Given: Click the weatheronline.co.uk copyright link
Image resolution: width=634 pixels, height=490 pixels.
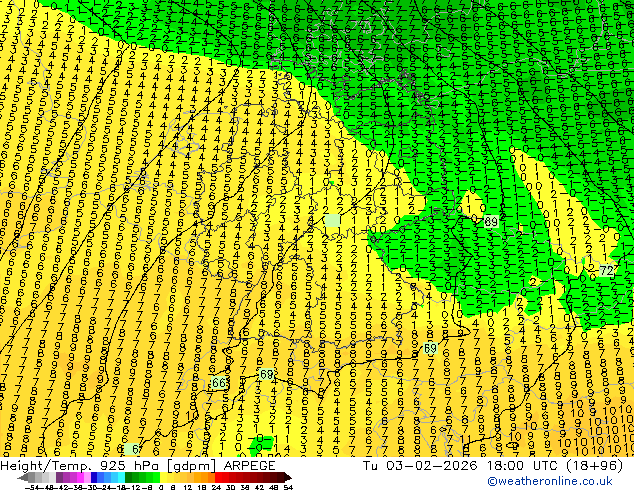Looking at the screenshot, I should pos(550,481).
